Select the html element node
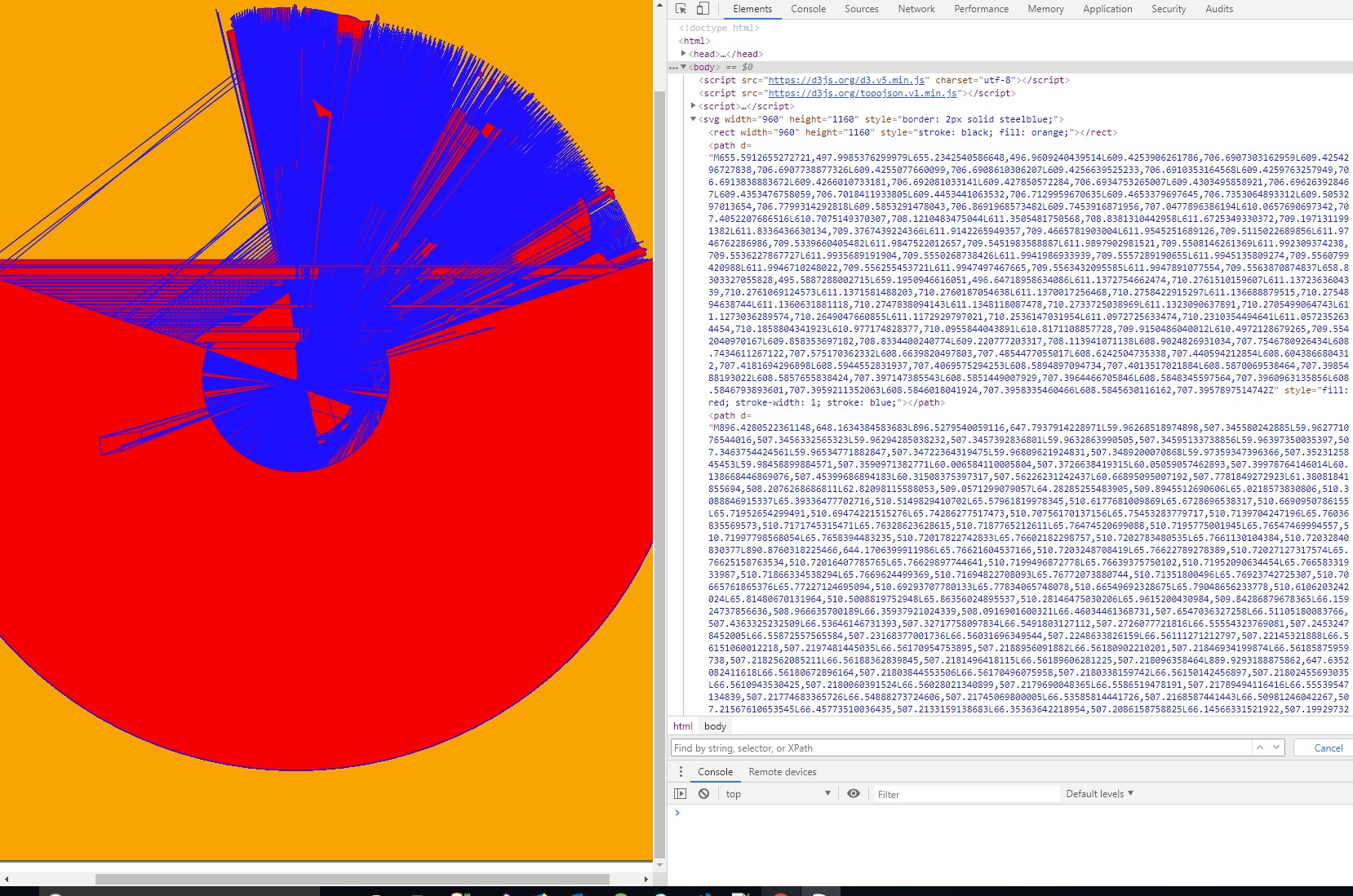Image resolution: width=1353 pixels, height=896 pixels. click(x=694, y=41)
